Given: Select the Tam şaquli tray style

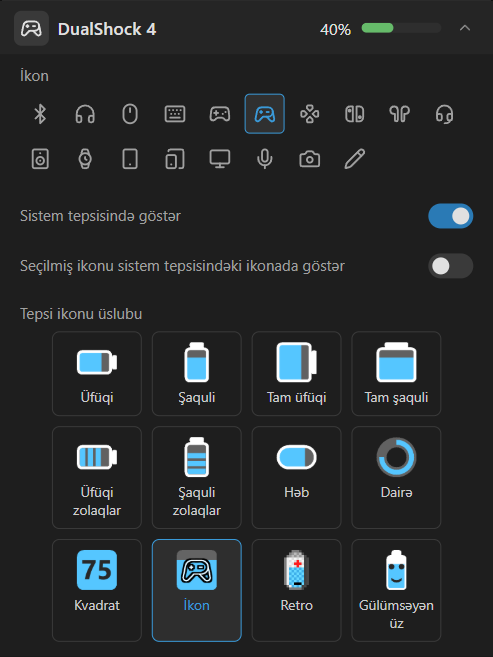Looking at the screenshot, I should [x=396, y=373].
